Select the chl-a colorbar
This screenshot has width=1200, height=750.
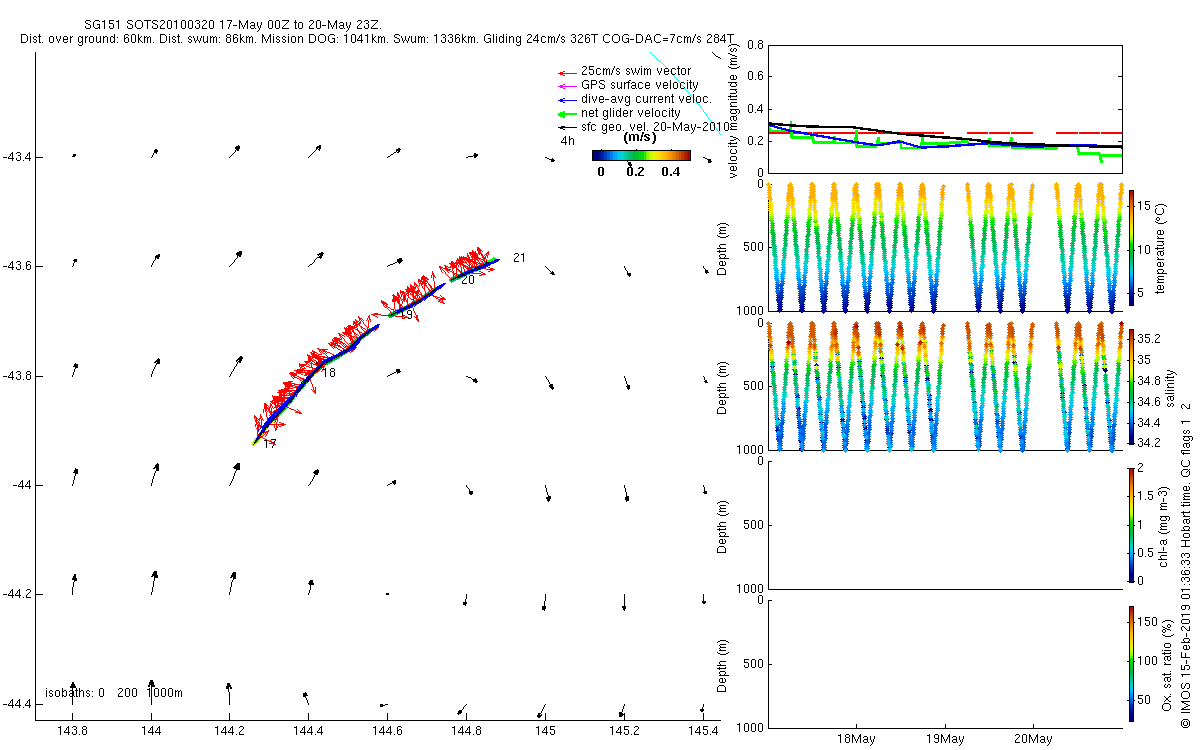(1132, 524)
